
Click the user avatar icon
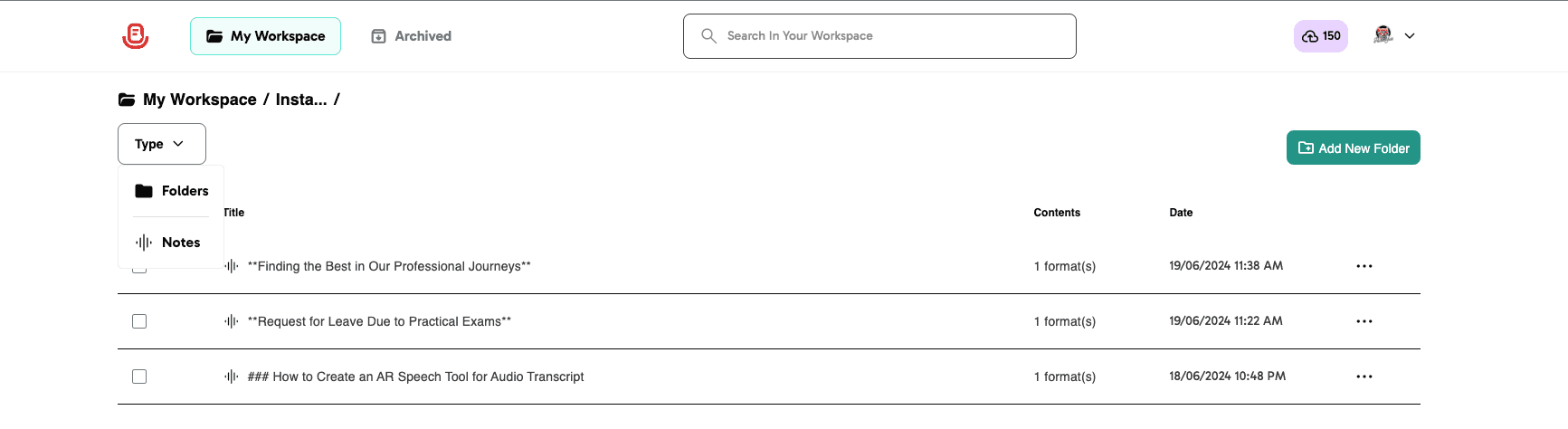pyautogui.click(x=1383, y=35)
